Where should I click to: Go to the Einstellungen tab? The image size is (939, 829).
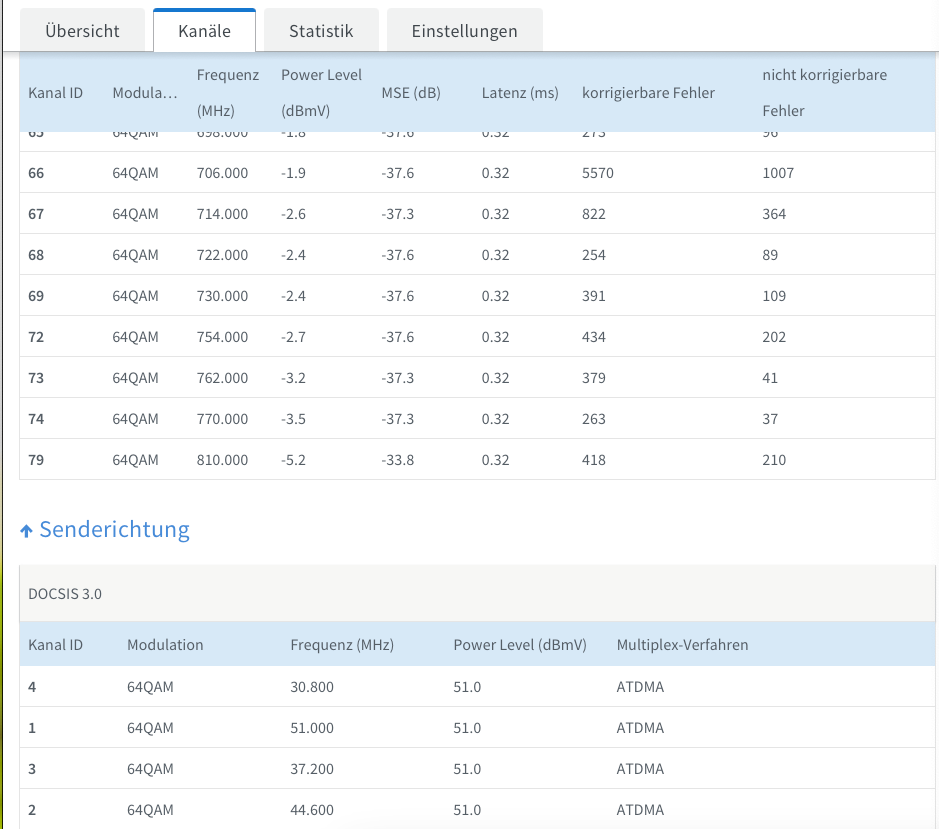point(464,31)
